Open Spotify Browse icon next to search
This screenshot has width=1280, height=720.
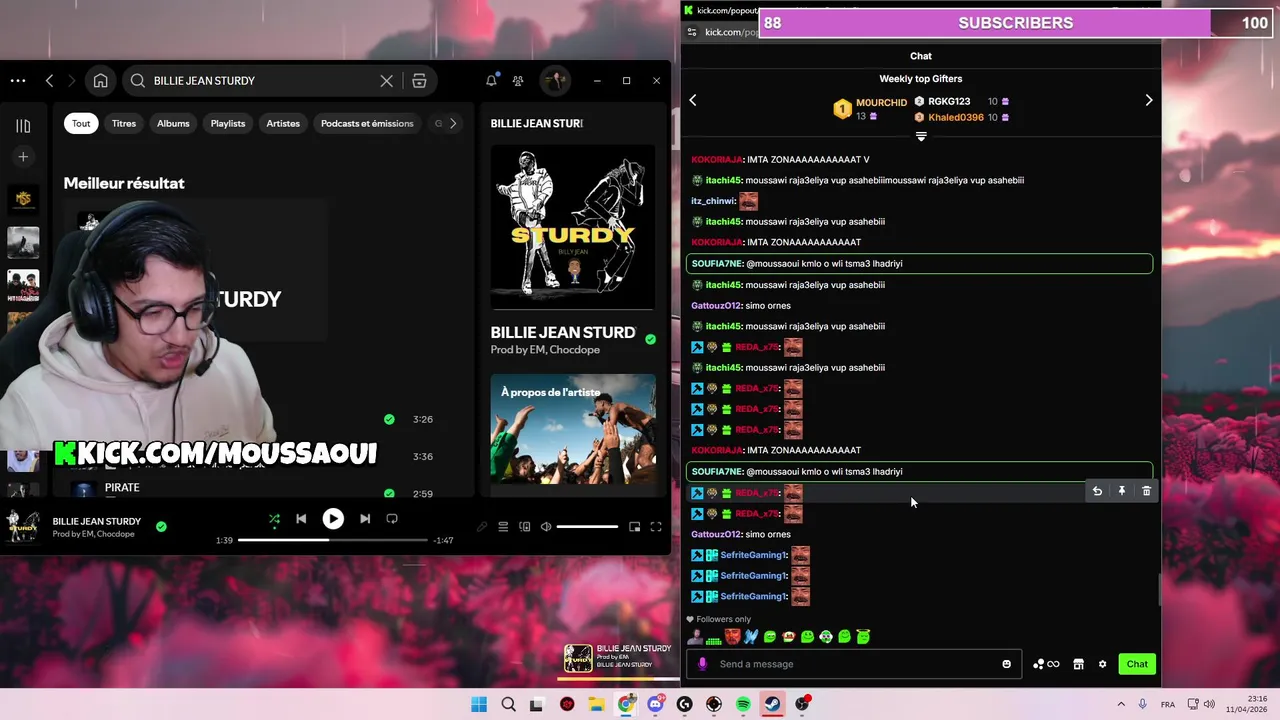[419, 81]
